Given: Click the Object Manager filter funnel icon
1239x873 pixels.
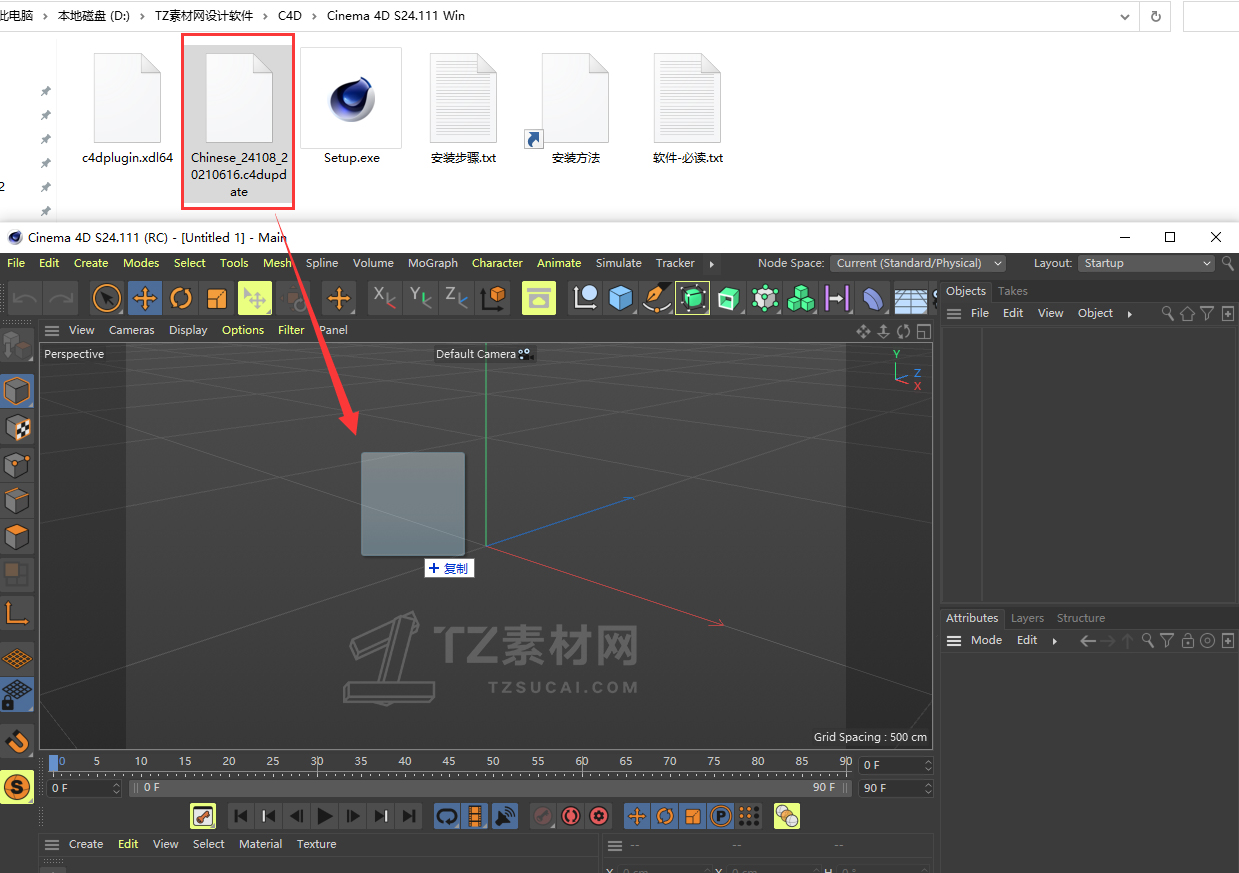Looking at the screenshot, I should pos(1207,313).
